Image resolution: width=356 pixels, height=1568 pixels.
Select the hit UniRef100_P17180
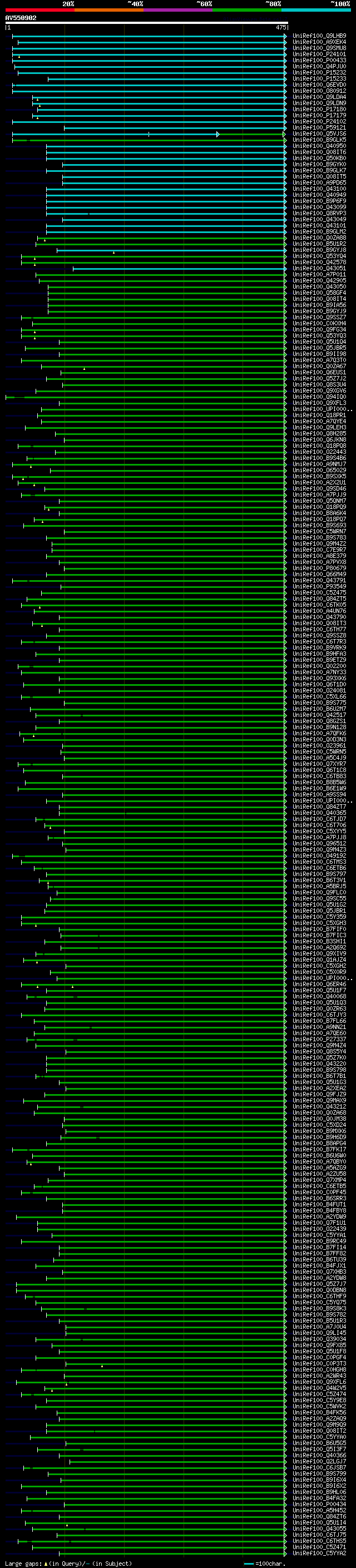point(319,110)
